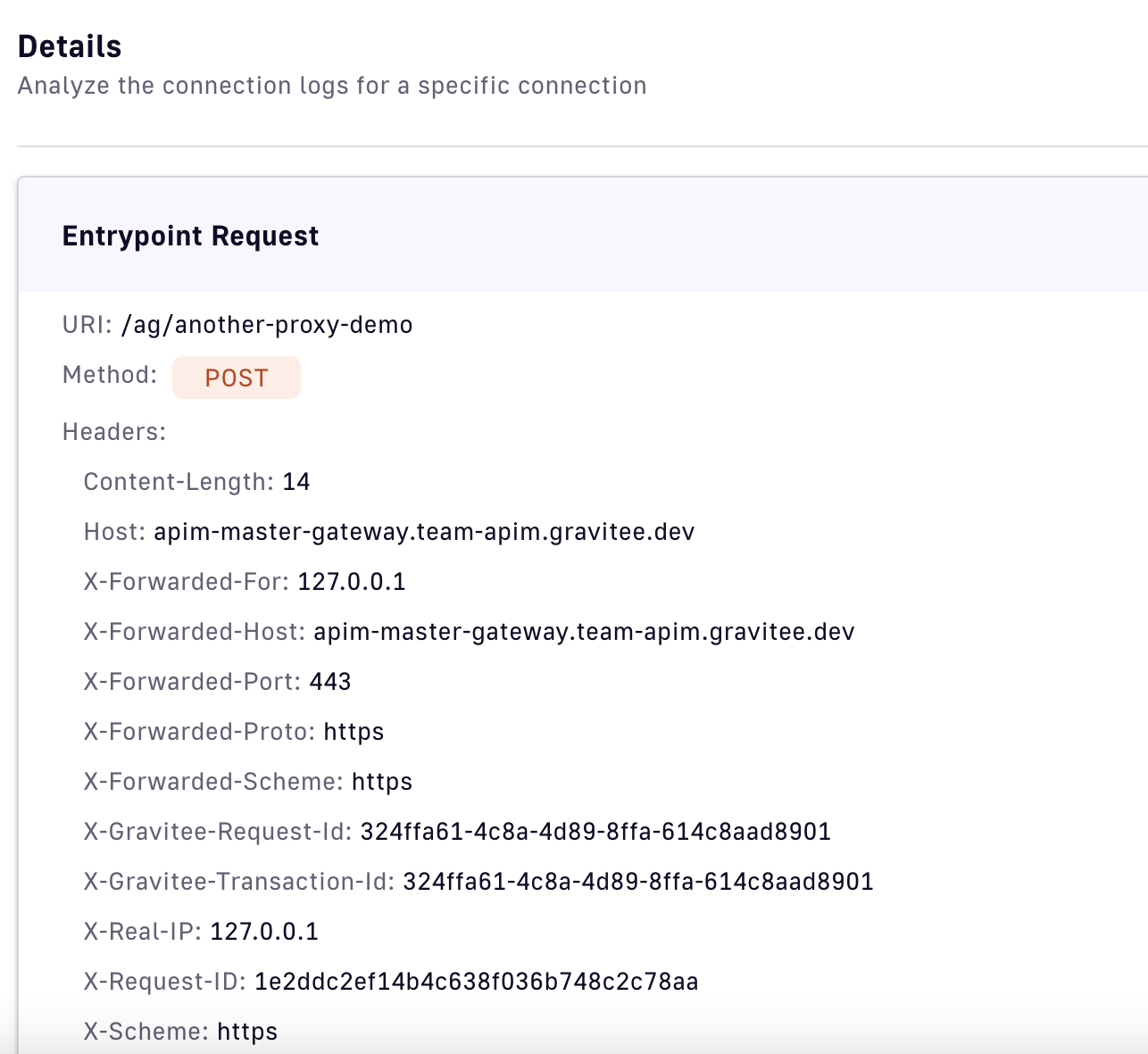Click the X-Gravitee-Transaction-Id UUID value

coord(637,882)
